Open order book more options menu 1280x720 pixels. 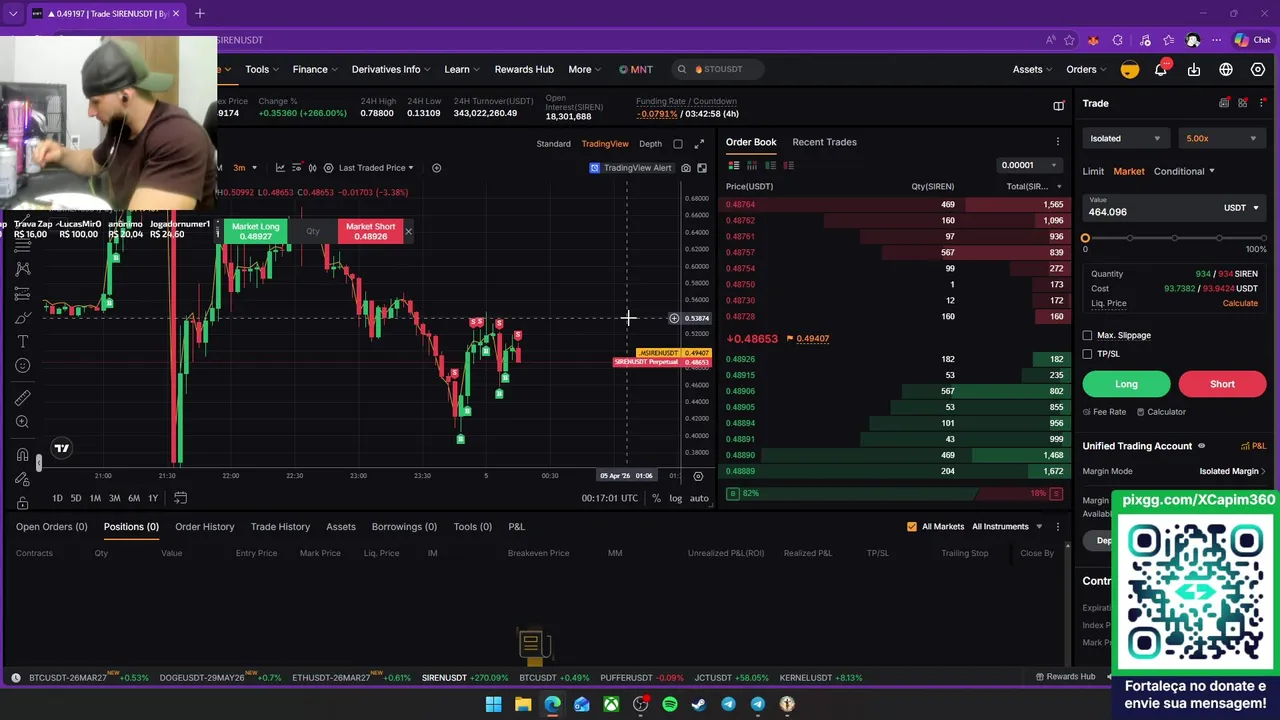[1057, 142]
